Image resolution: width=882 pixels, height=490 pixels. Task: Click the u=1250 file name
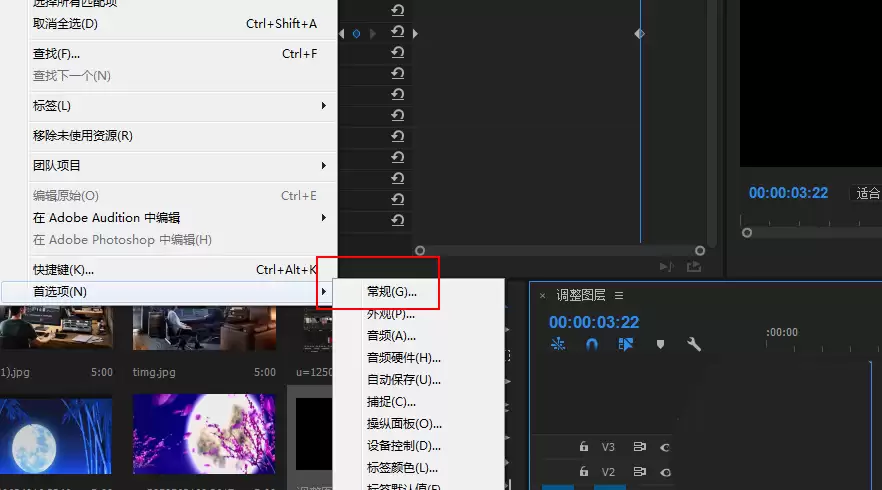(x=314, y=372)
